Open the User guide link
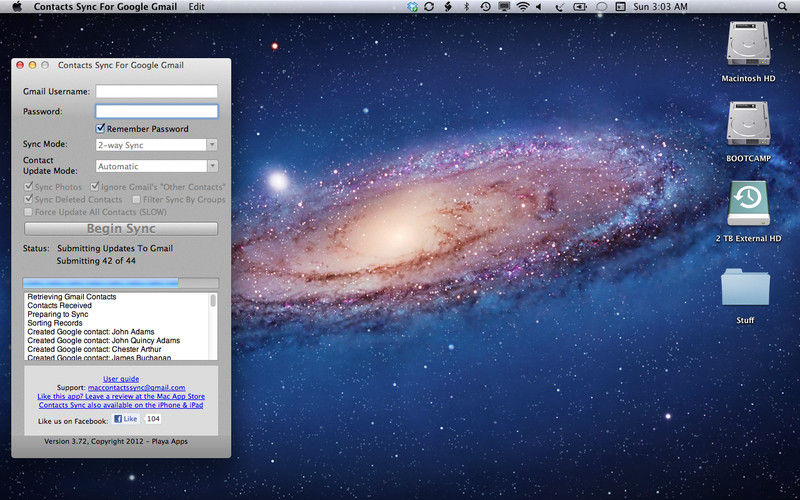Screen dimensions: 800x500 tap(121, 379)
